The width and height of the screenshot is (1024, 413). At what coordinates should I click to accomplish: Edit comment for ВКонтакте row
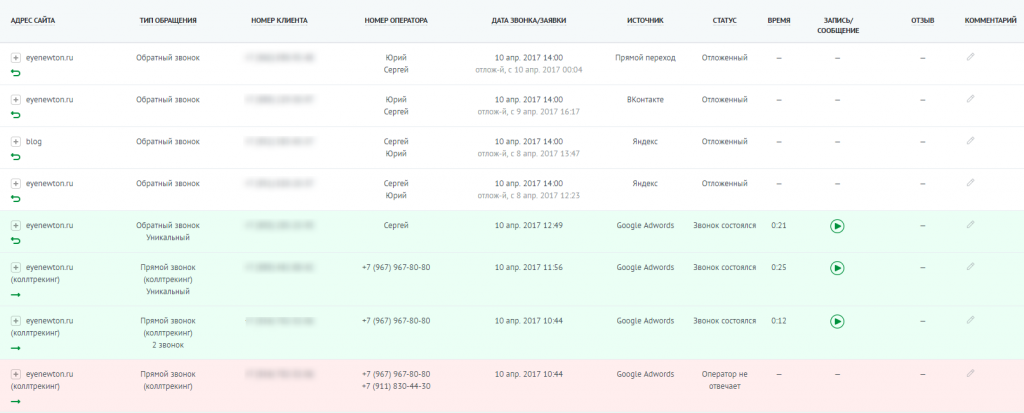[970, 99]
